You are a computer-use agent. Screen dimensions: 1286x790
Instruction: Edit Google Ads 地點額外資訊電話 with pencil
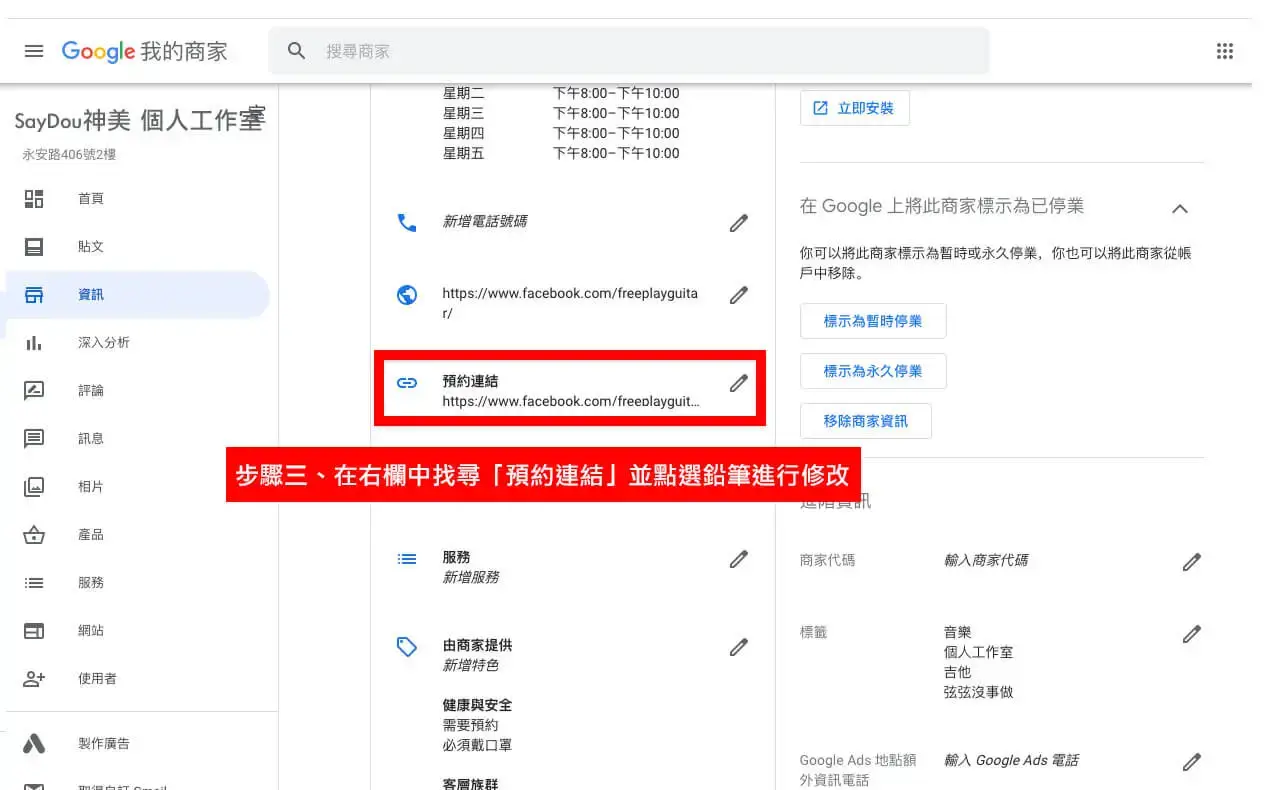1191,762
